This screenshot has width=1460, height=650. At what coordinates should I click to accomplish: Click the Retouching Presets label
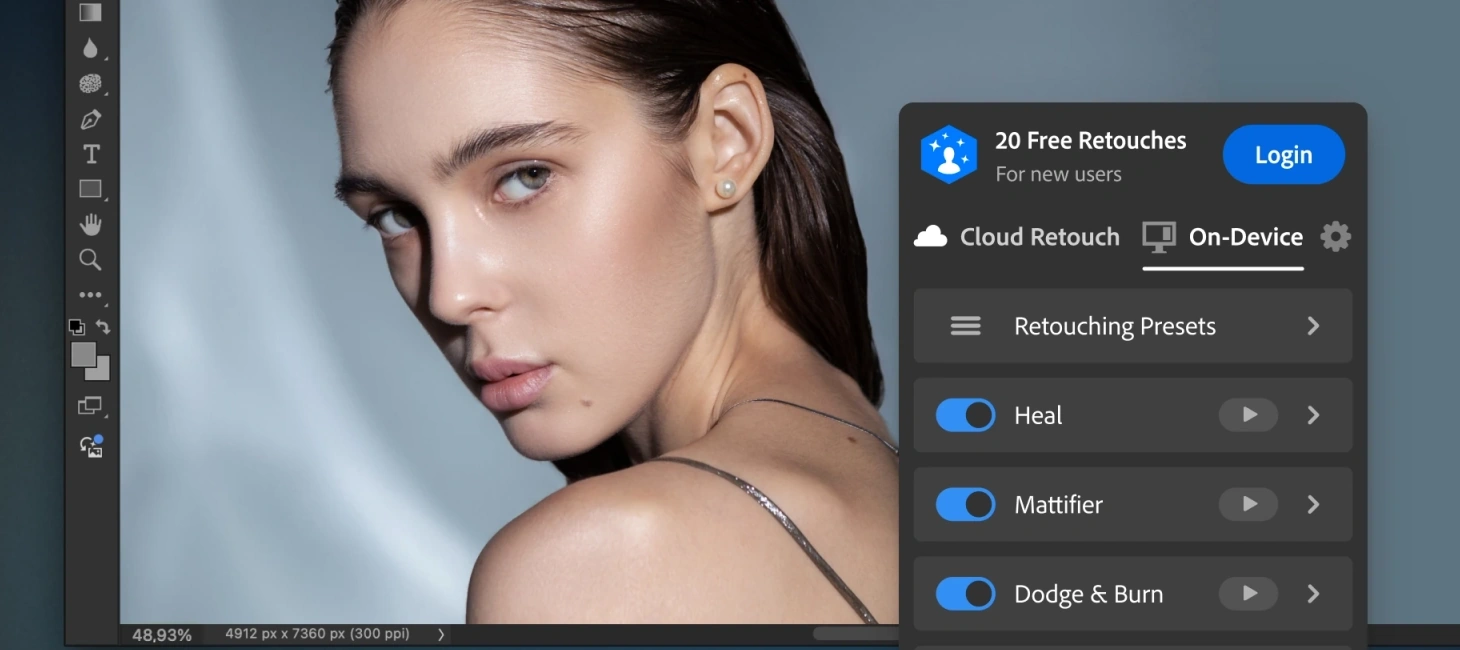pyautogui.click(x=1115, y=327)
